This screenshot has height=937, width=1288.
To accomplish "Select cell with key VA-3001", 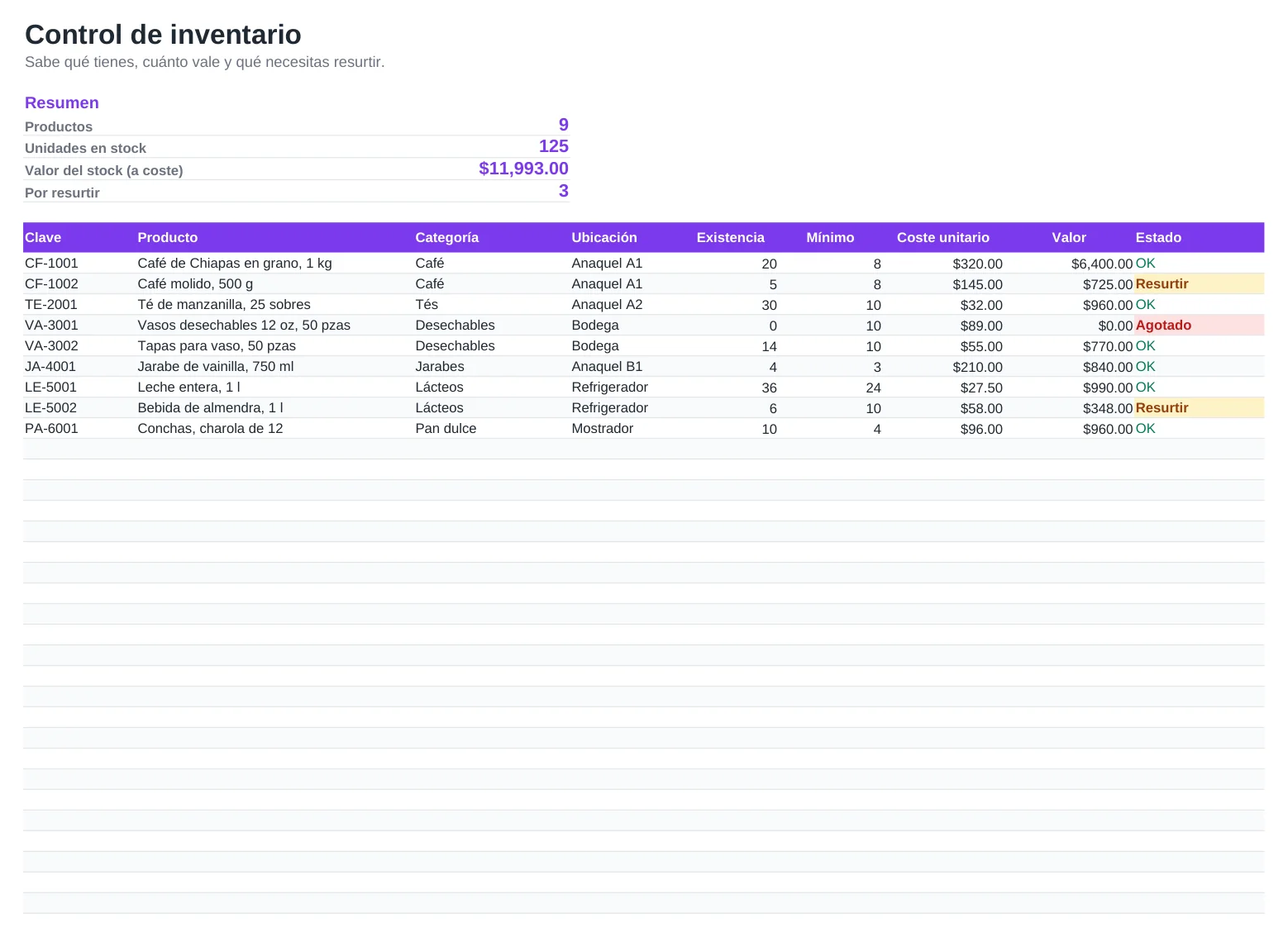I will (x=51, y=325).
